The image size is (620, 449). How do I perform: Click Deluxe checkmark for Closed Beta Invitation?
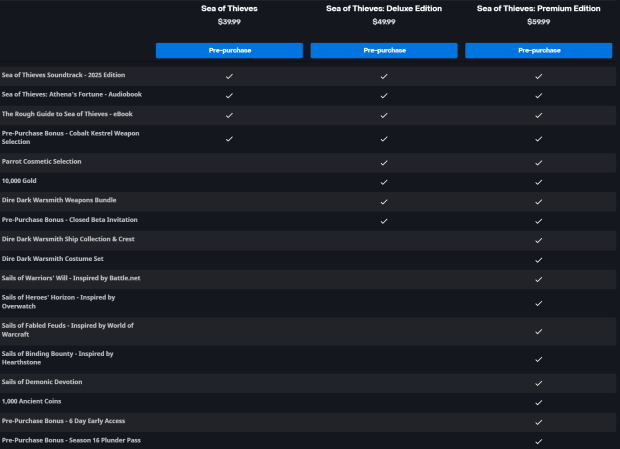pyautogui.click(x=384, y=221)
